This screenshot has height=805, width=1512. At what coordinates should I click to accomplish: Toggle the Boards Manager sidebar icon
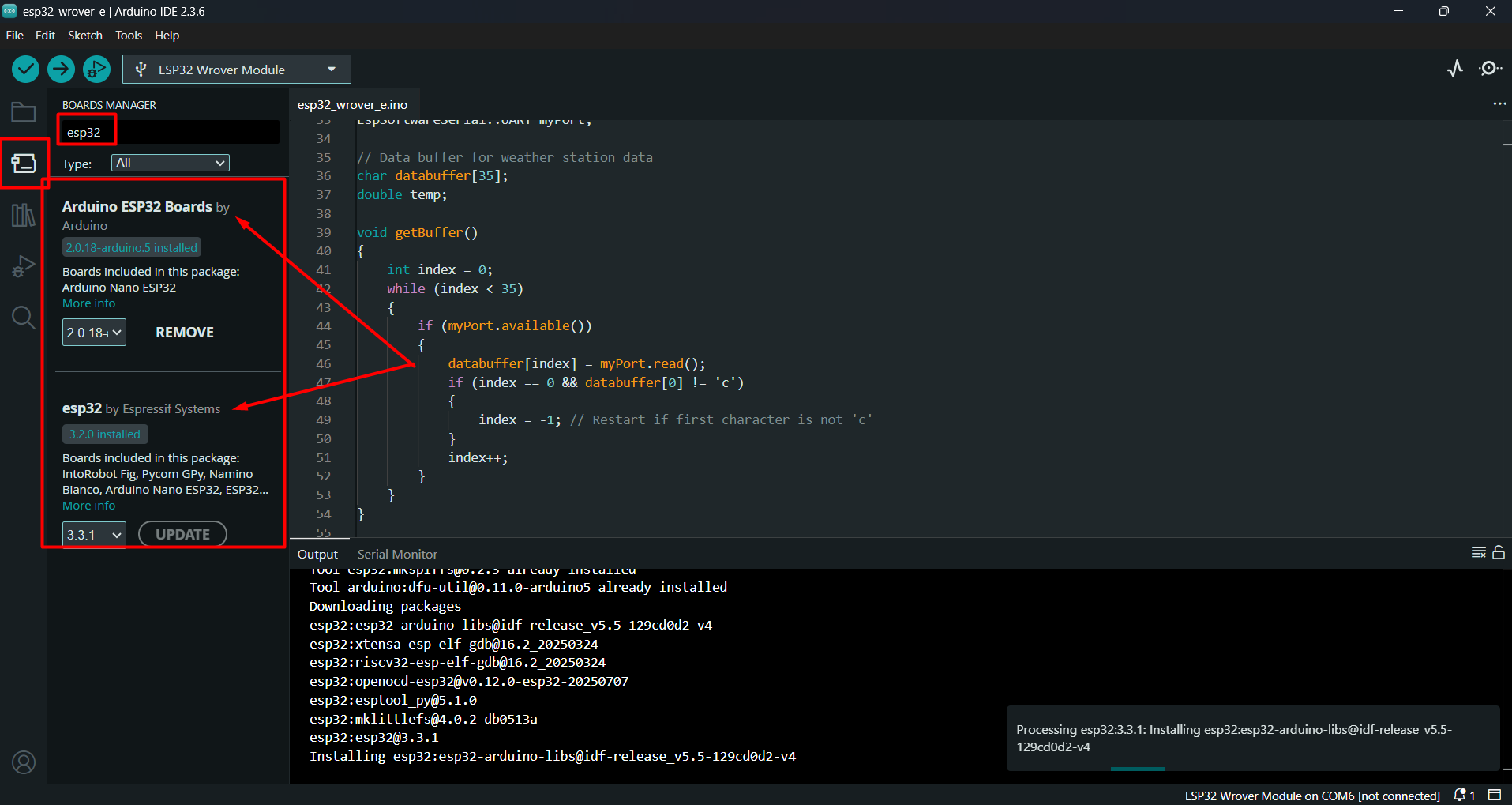(x=24, y=164)
